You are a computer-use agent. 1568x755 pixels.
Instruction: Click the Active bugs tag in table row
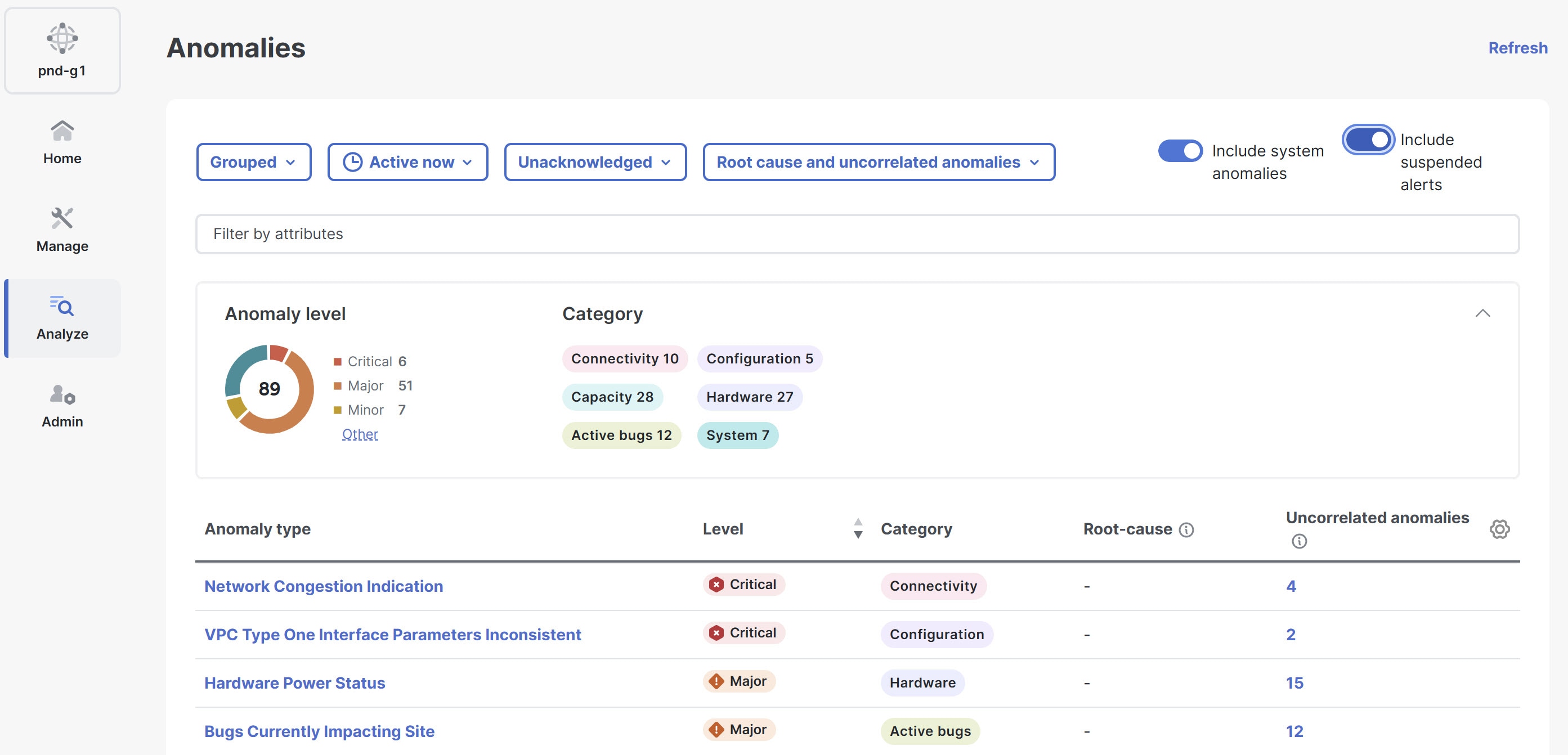[930, 732]
